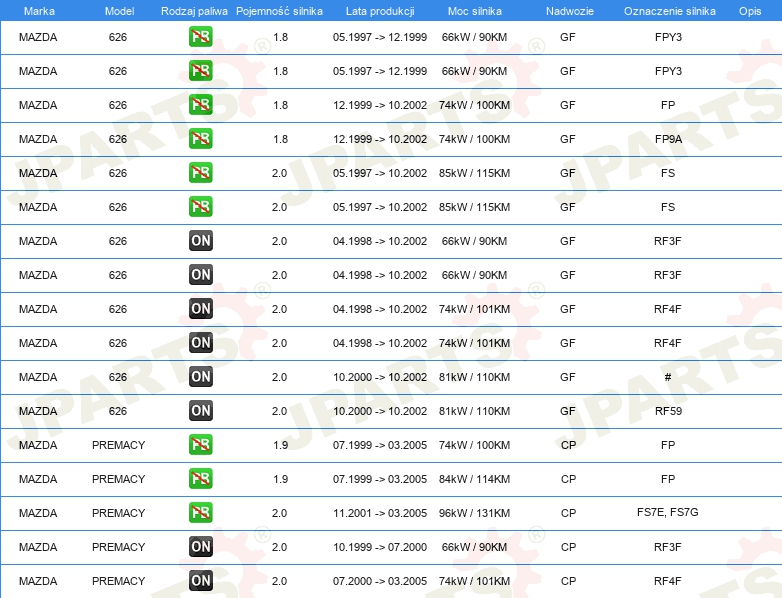Screen dimensions: 782x598
Task: Click the GF body cell in the FP9A row
Action: (x=568, y=139)
